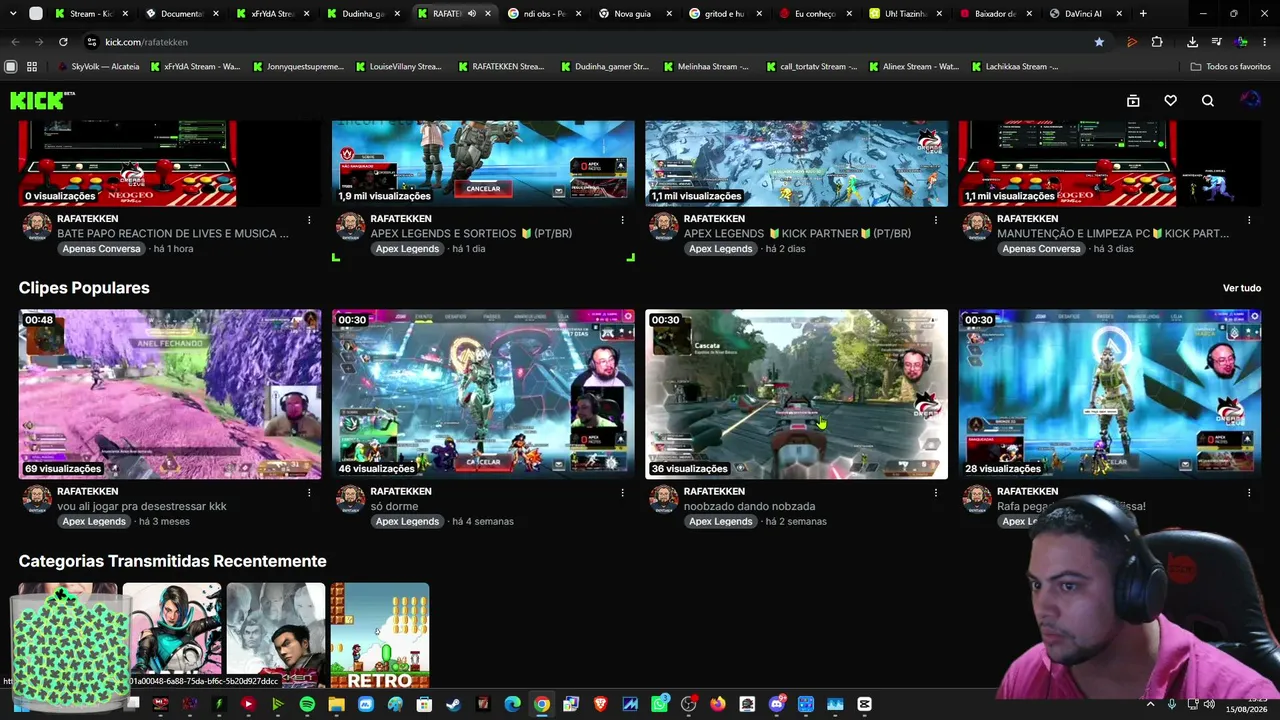The height and width of the screenshot is (720, 1280).
Task: Click Apex Legends tag under 'noobzada dando nobzada'
Action: tap(720, 522)
